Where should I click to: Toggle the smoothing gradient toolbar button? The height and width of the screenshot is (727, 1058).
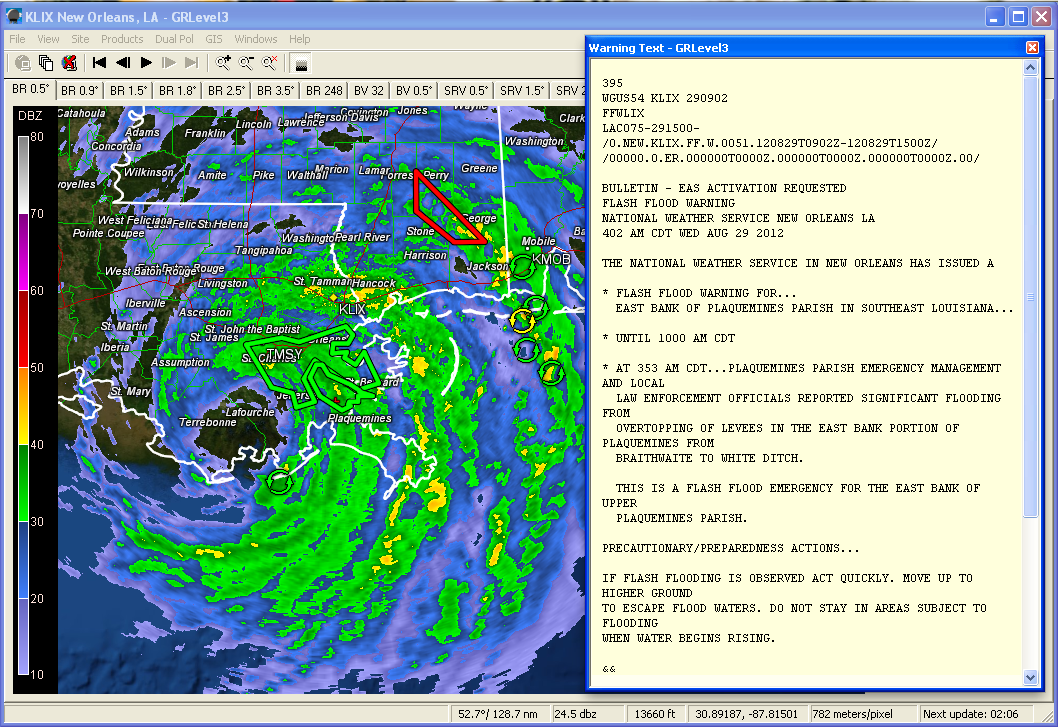click(x=301, y=63)
